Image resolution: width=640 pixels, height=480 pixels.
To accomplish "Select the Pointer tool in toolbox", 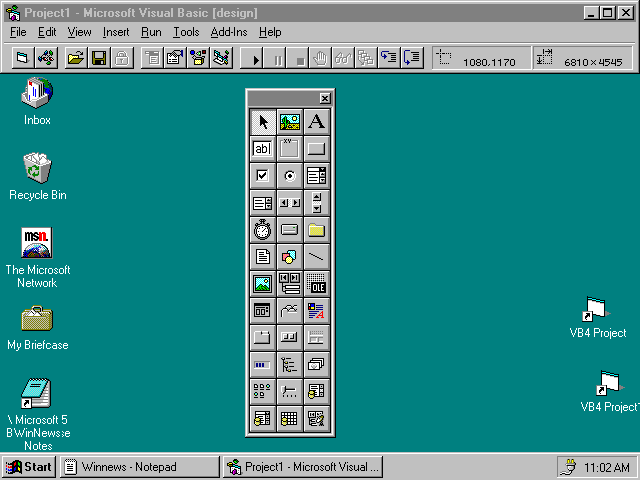I will tap(263, 122).
